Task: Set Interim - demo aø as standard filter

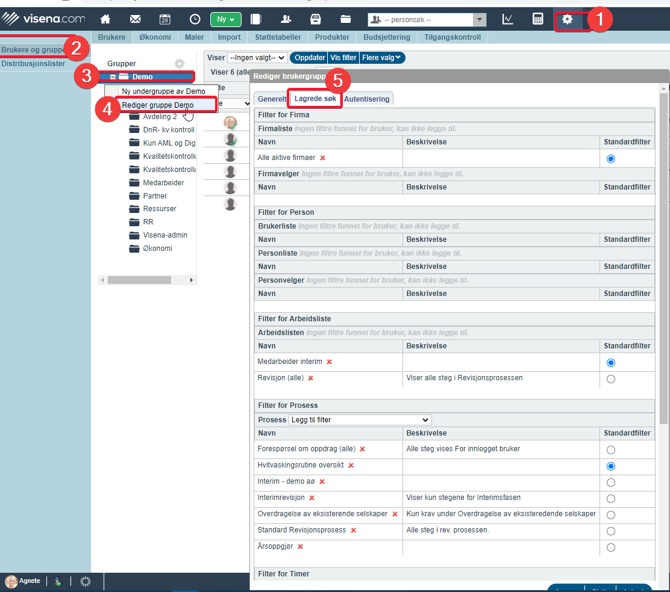Action: 611,483
